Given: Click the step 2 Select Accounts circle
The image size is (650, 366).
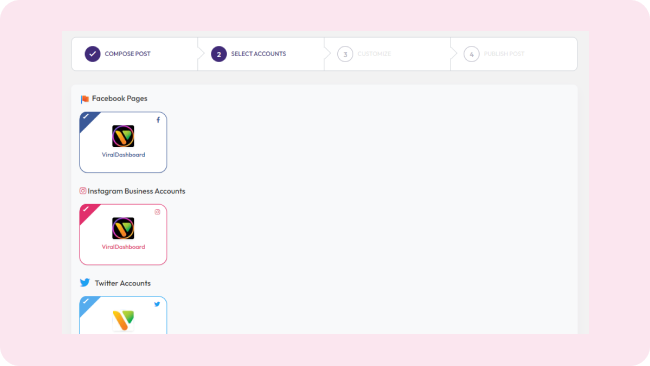Looking at the screenshot, I should 219,54.
